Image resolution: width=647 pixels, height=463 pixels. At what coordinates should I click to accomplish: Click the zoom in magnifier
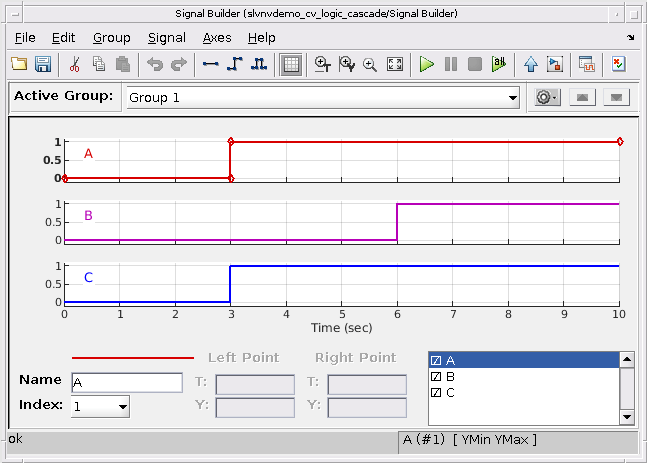tap(370, 64)
